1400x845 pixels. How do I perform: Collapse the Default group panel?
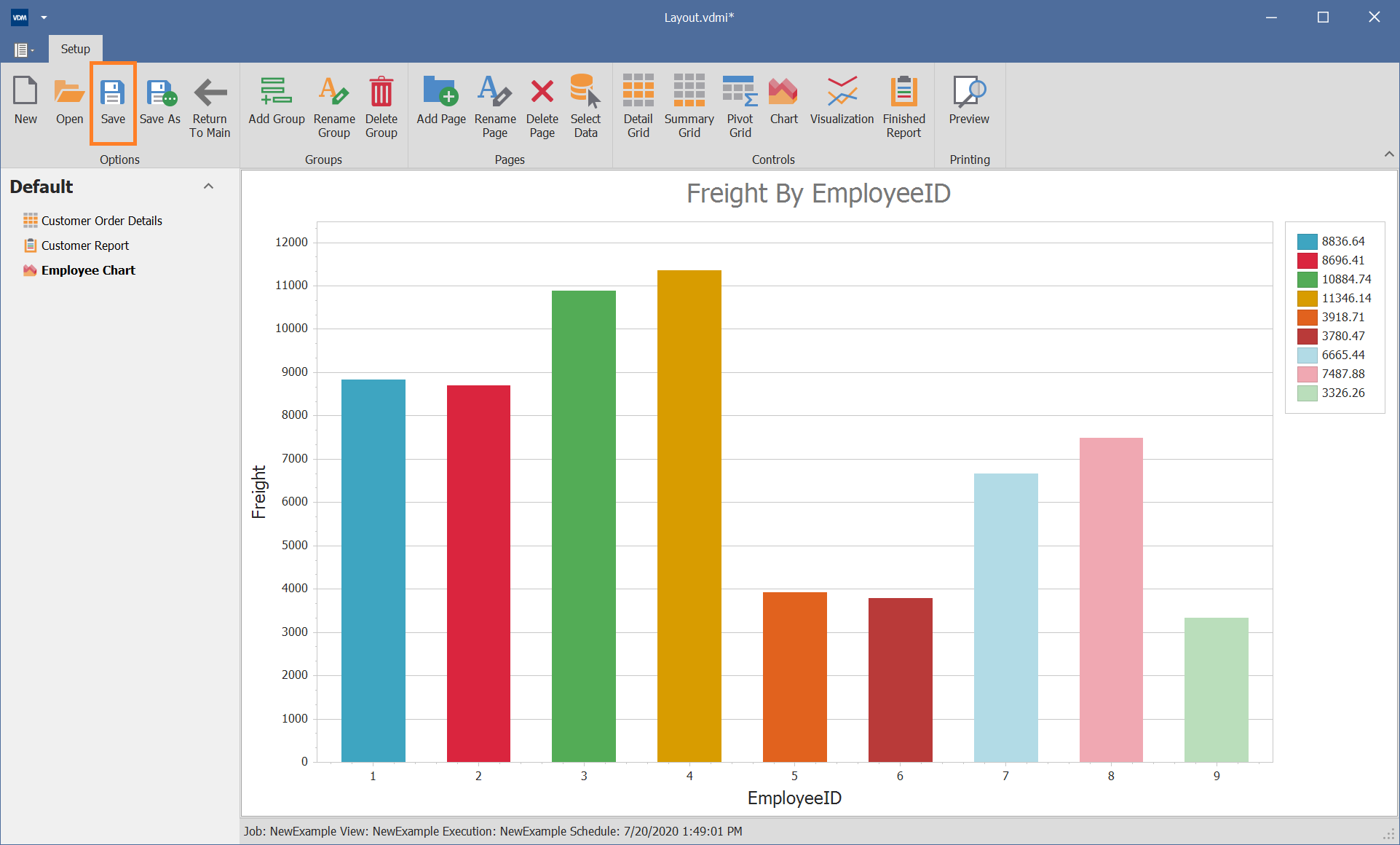(x=209, y=186)
